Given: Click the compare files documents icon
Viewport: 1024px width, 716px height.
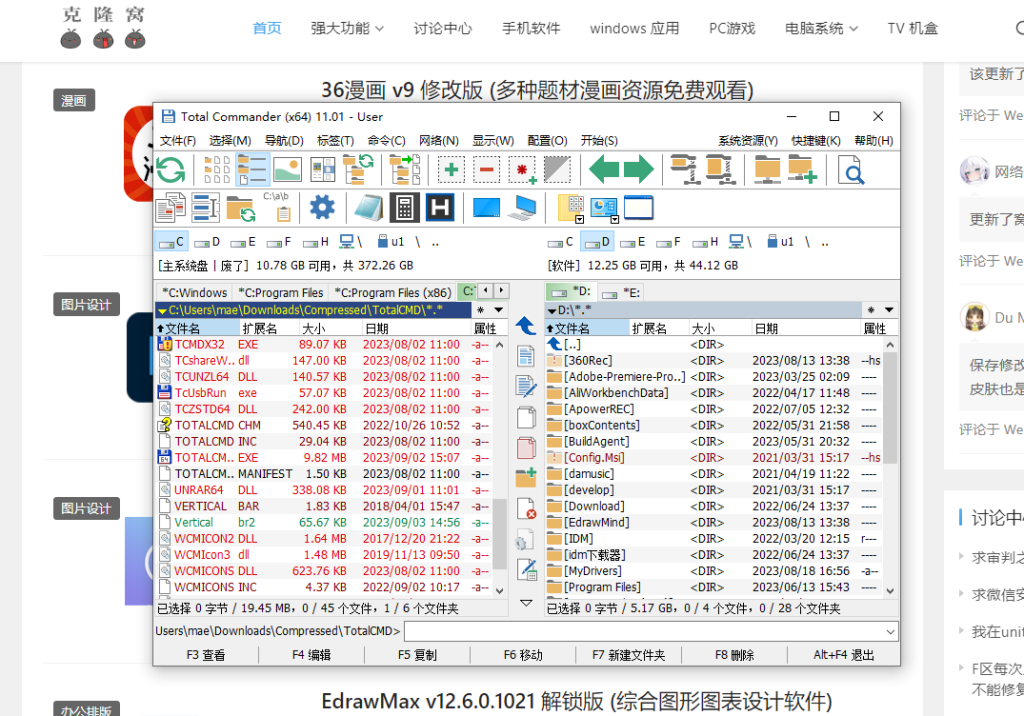Looking at the screenshot, I should pyautogui.click(x=170, y=208).
